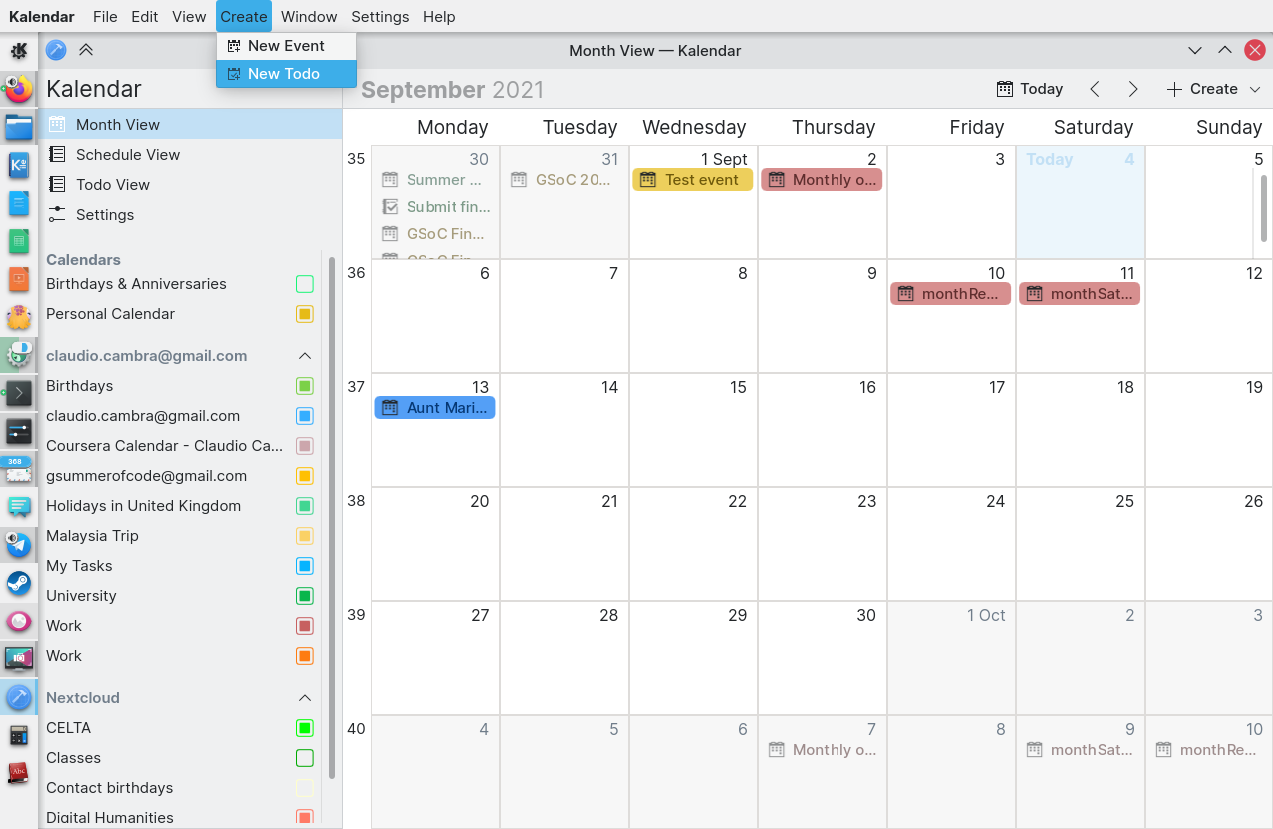This screenshot has height=829, width=1273.
Task: Open Firefox from the dock
Action: (x=19, y=90)
